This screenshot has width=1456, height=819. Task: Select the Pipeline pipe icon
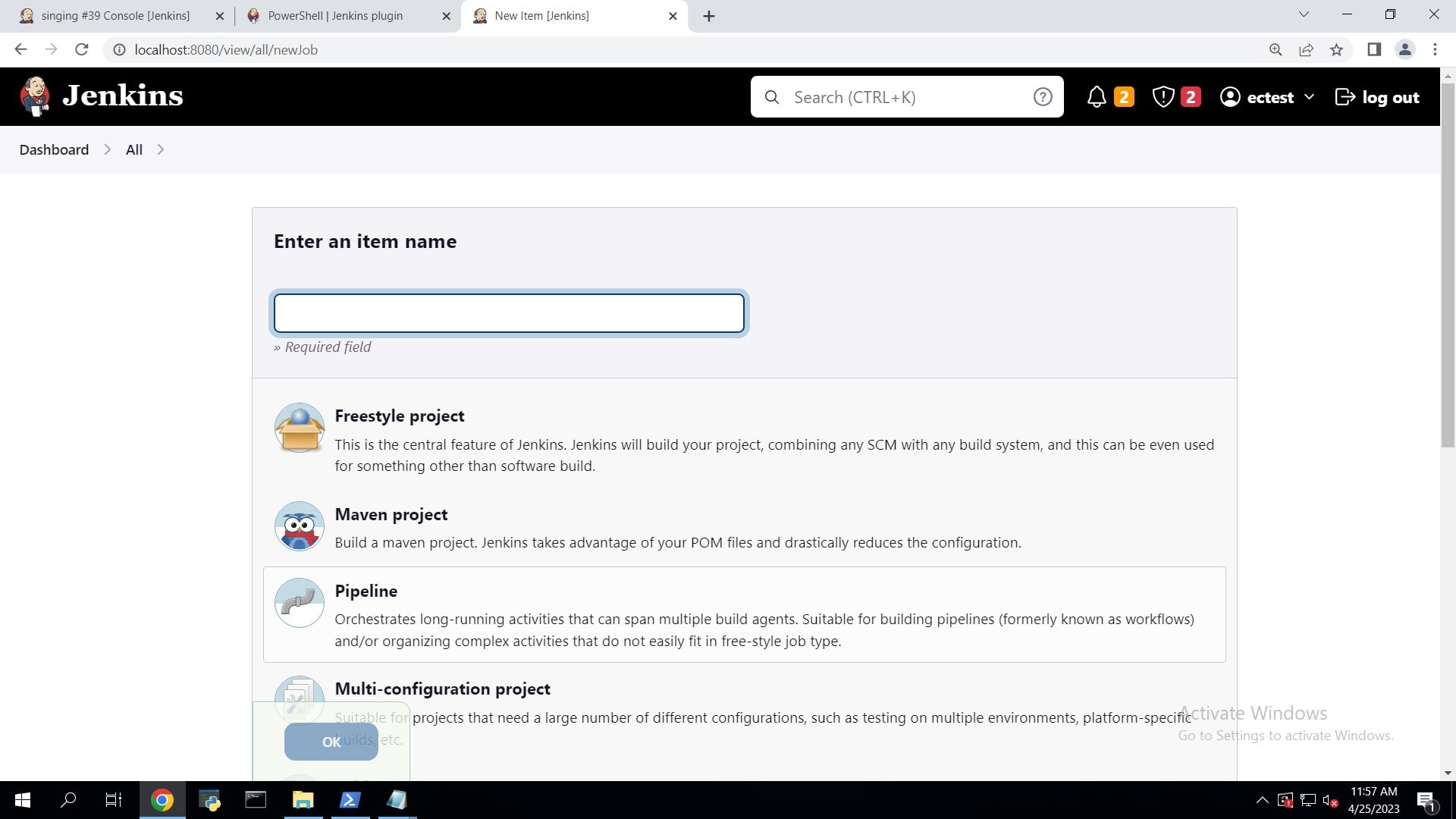pyautogui.click(x=300, y=603)
